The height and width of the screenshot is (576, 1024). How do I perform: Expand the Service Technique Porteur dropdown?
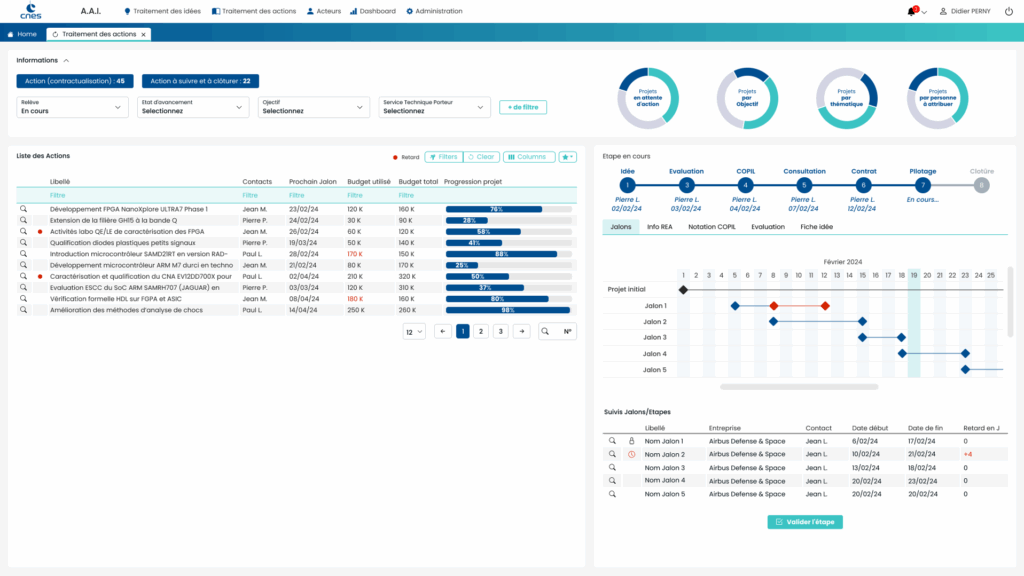(x=434, y=107)
